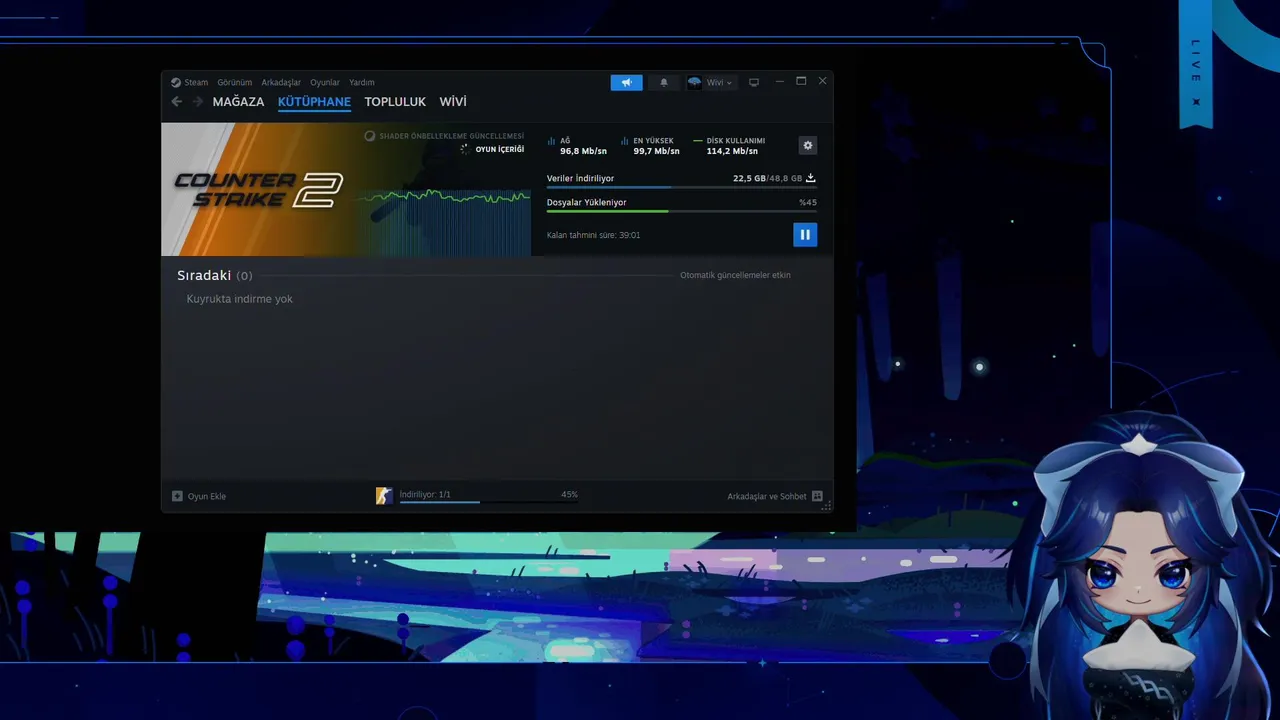Click the Oyun Ekle button
The height and width of the screenshot is (720, 1280).
pyautogui.click(x=199, y=496)
